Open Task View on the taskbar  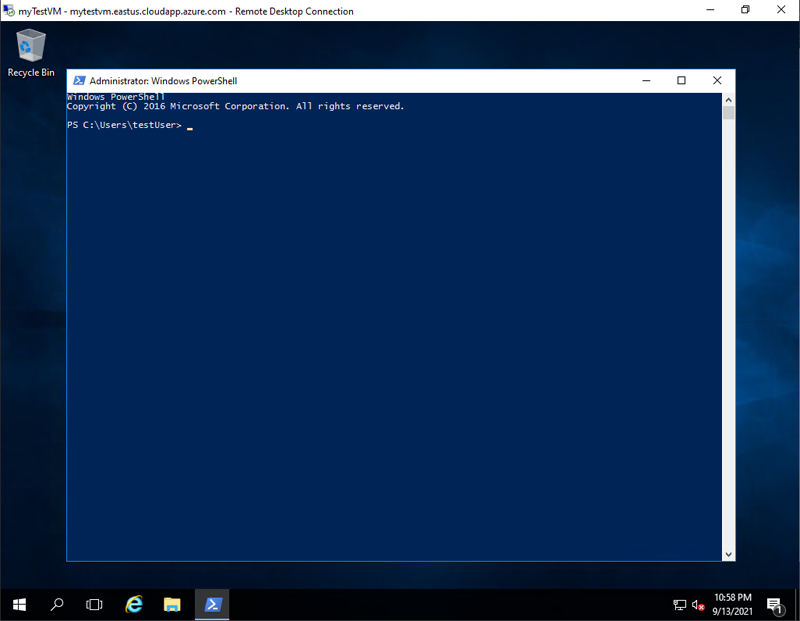[94, 605]
